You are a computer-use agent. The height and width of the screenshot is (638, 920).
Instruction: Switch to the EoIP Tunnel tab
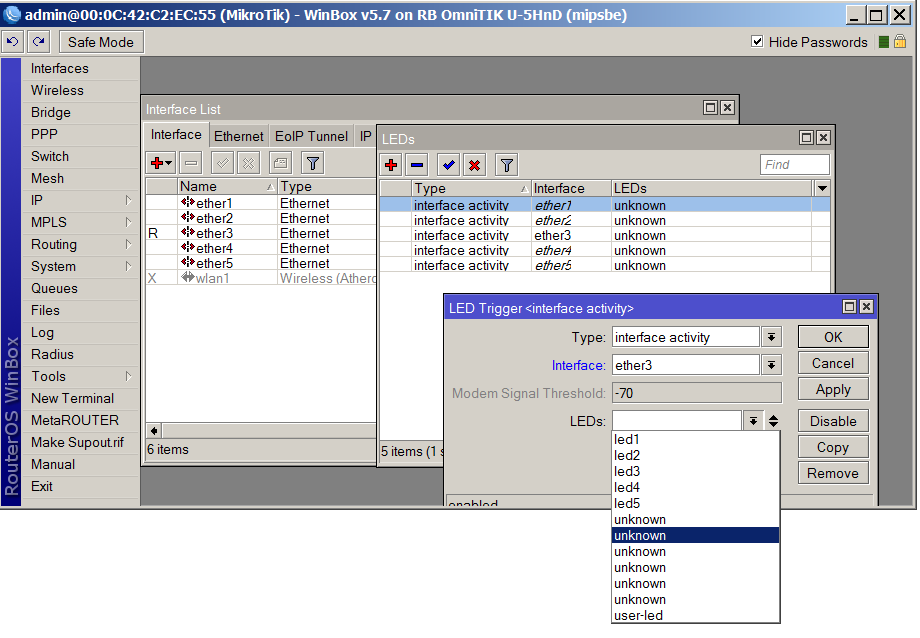pos(312,136)
